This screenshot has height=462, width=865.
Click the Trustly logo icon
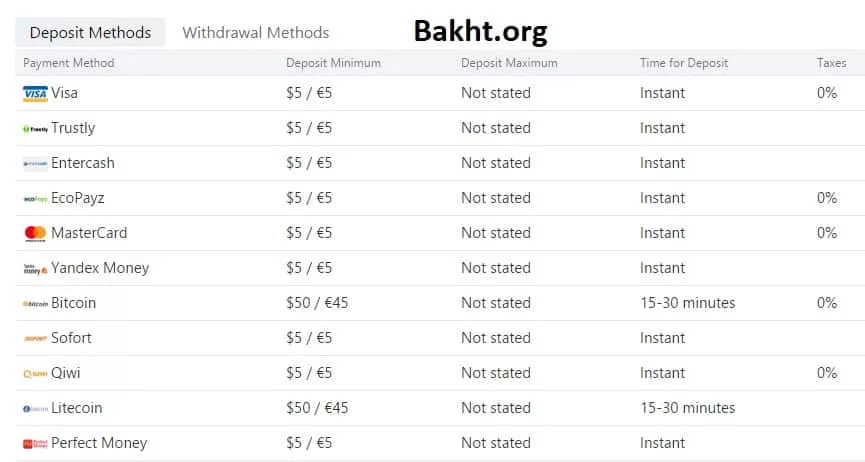coord(35,128)
